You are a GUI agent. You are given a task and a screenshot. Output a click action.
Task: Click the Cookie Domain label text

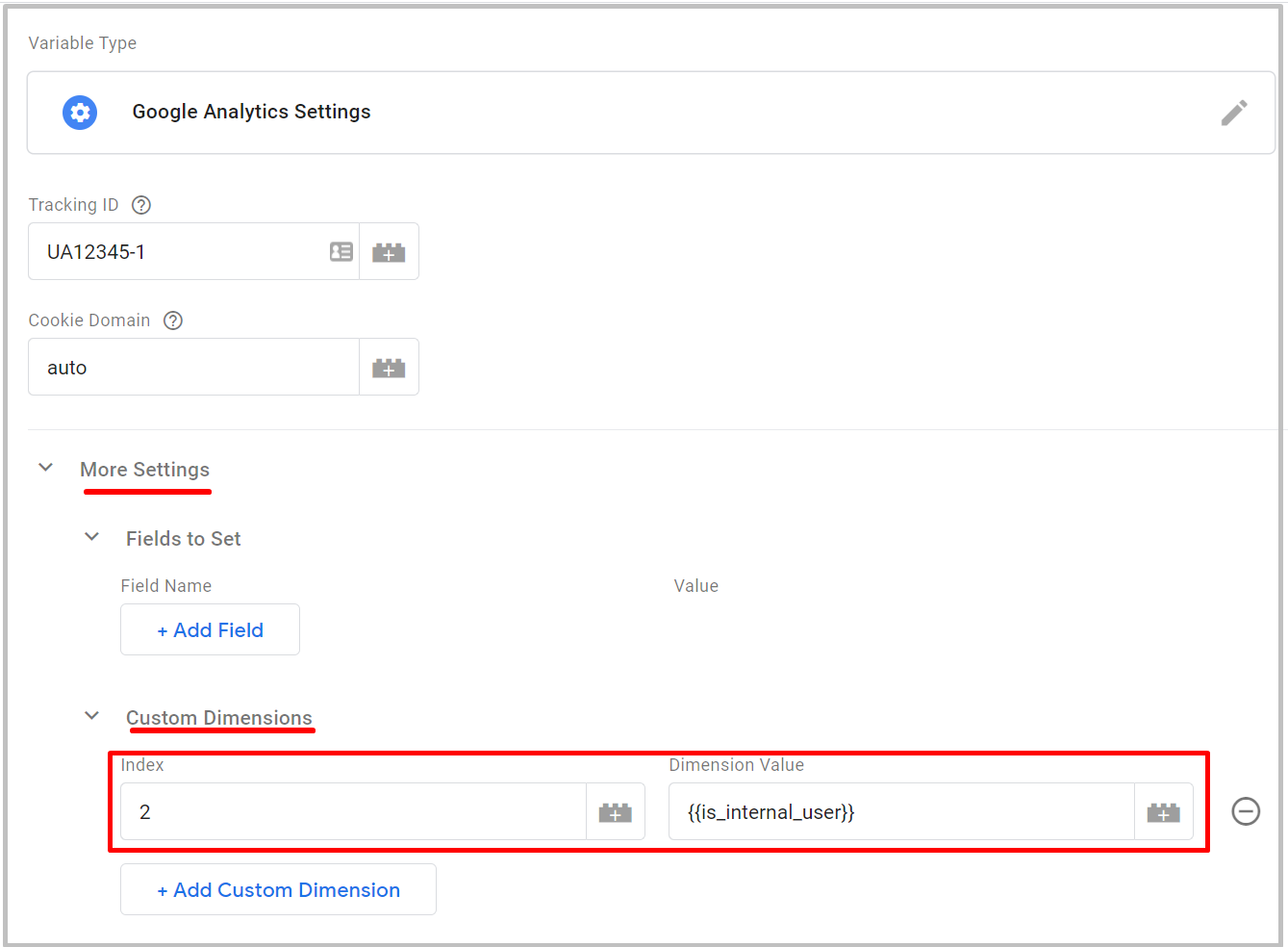pos(89,320)
